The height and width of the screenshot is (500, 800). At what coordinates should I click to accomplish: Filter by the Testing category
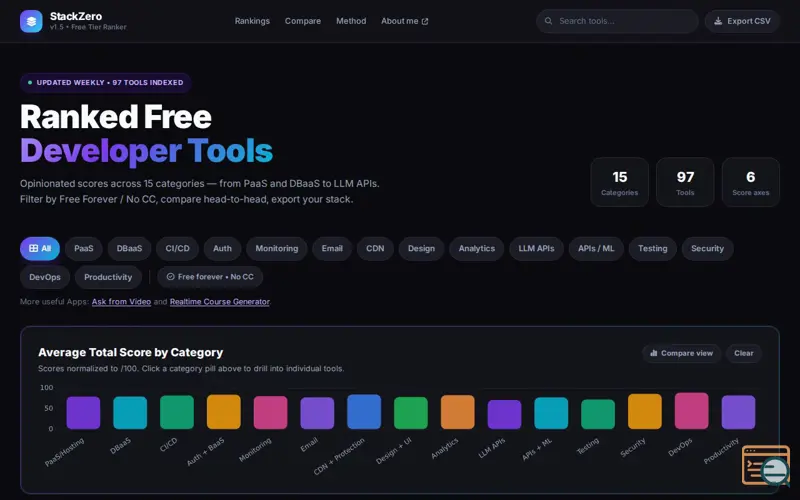(x=653, y=248)
